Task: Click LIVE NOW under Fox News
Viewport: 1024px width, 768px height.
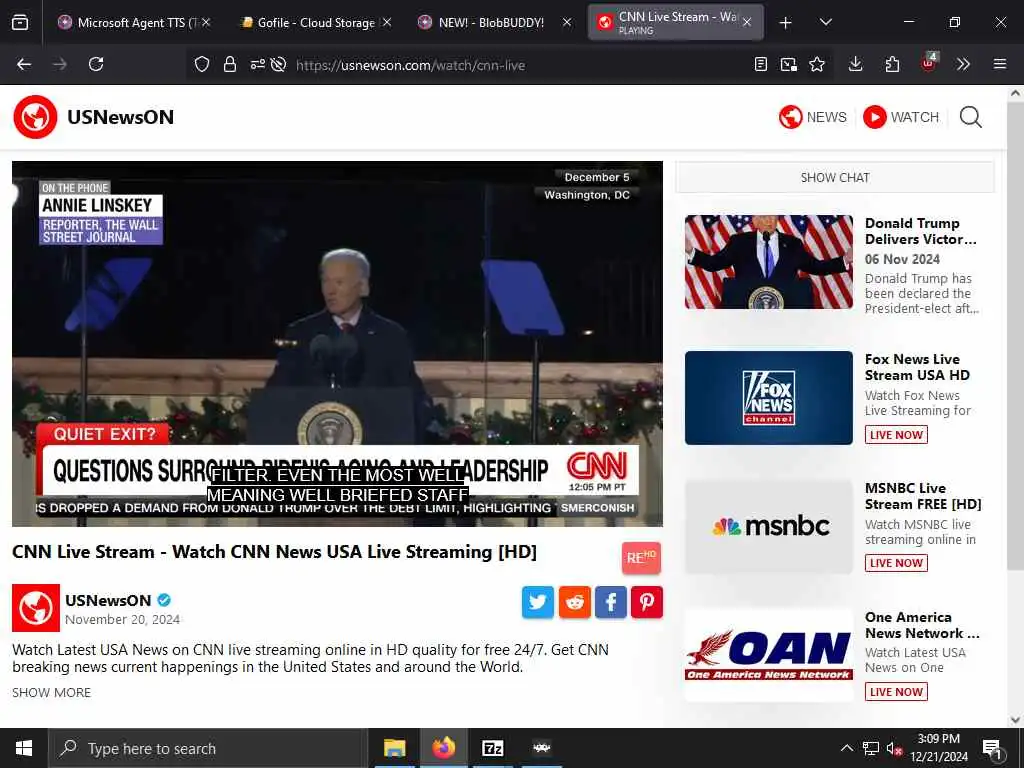Action: pyautogui.click(x=896, y=435)
